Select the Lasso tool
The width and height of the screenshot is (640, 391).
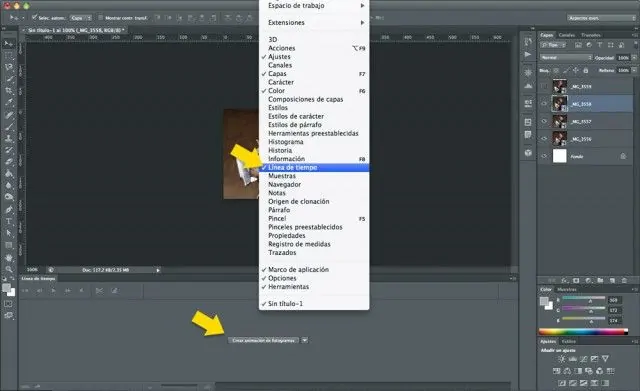click(8, 67)
